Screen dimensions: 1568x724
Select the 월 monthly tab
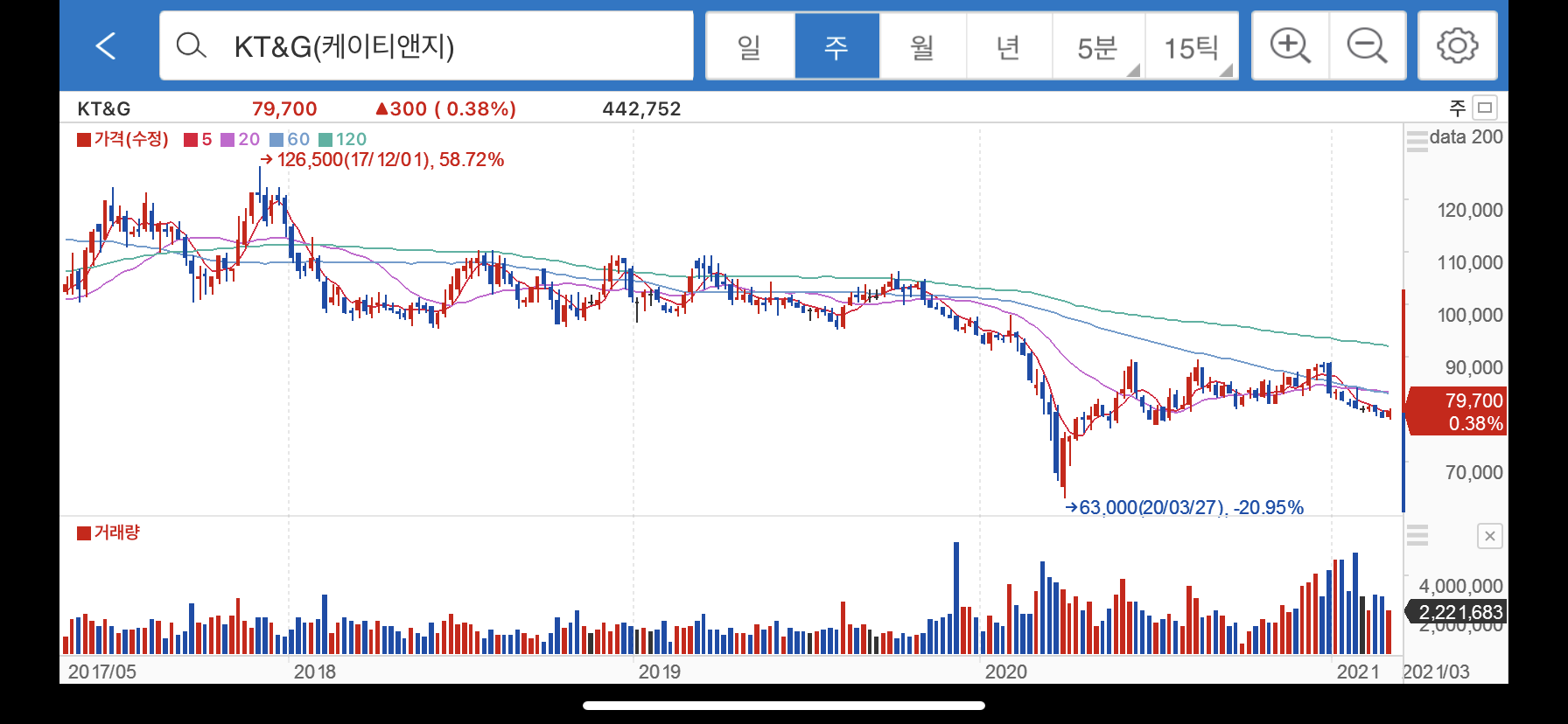coord(922,45)
